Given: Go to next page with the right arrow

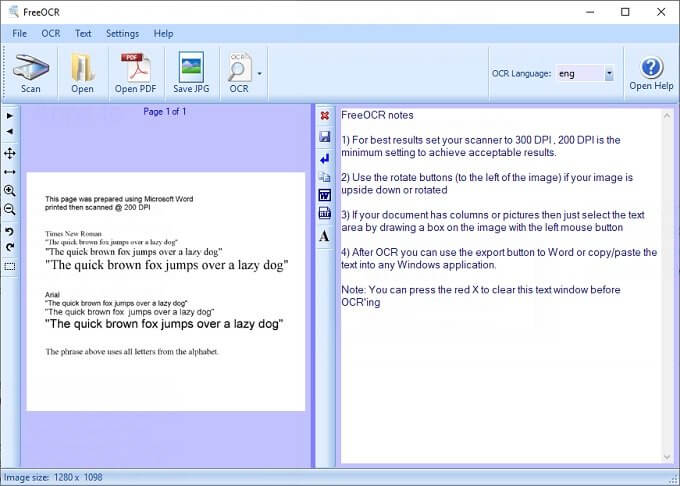Looking at the screenshot, I should [10, 116].
